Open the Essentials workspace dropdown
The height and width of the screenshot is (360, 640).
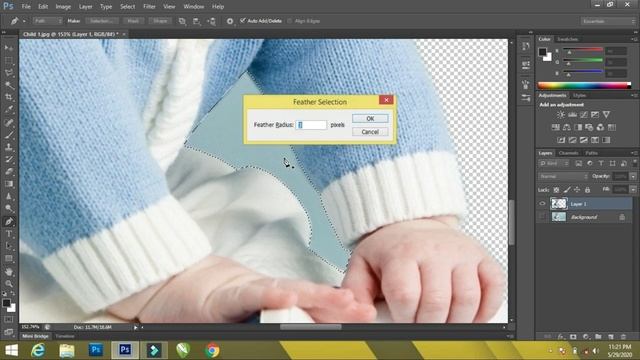pyautogui.click(x=608, y=21)
